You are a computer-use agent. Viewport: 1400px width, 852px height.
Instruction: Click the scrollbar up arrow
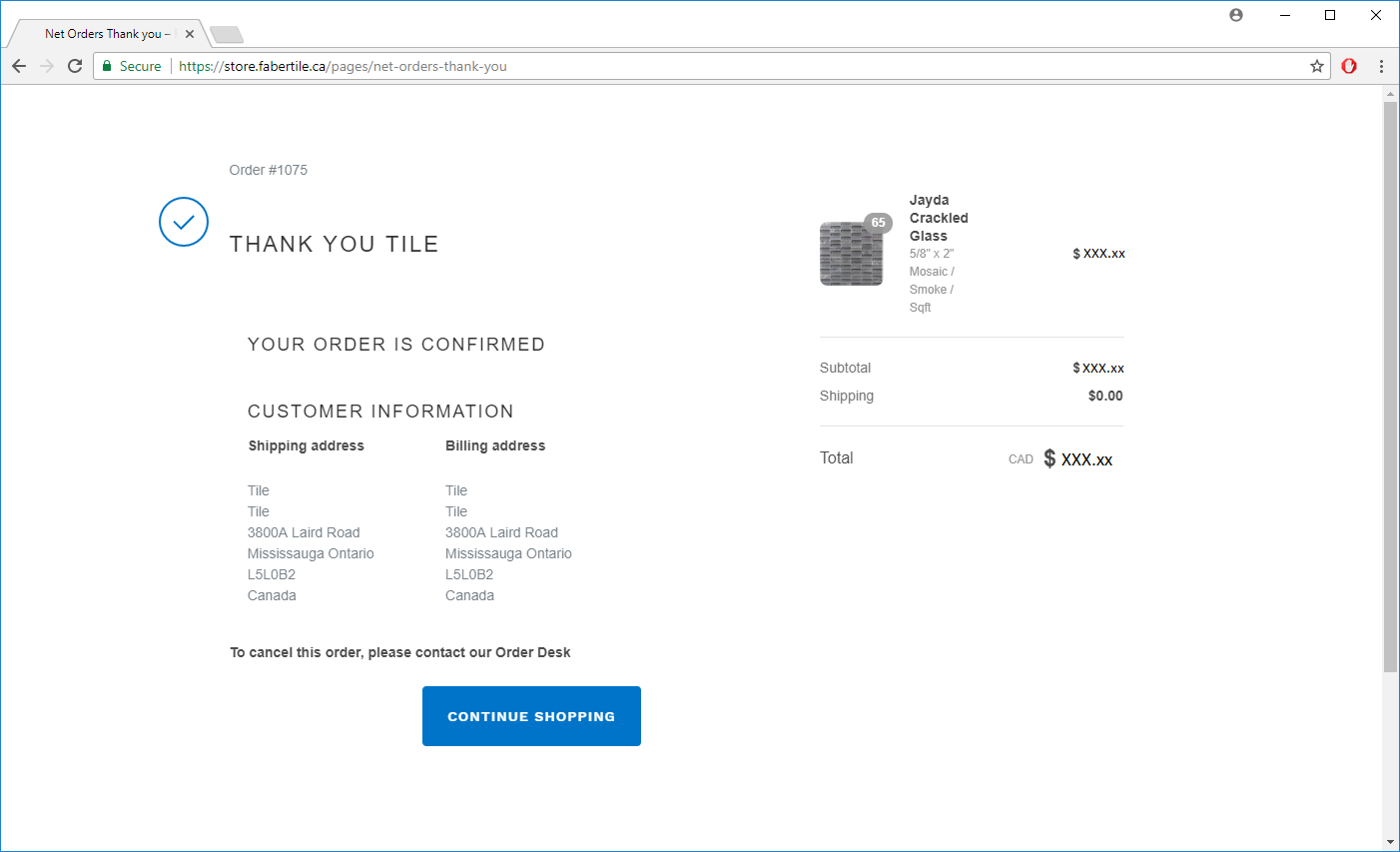tap(1390, 94)
